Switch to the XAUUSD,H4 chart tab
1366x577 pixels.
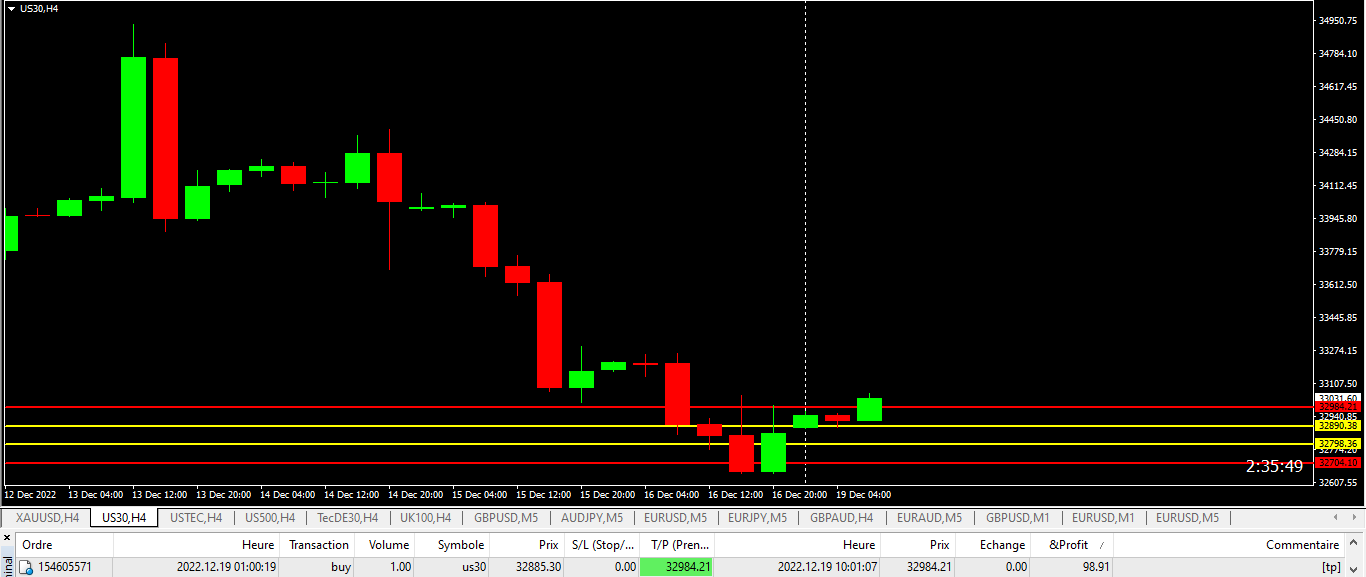point(47,518)
